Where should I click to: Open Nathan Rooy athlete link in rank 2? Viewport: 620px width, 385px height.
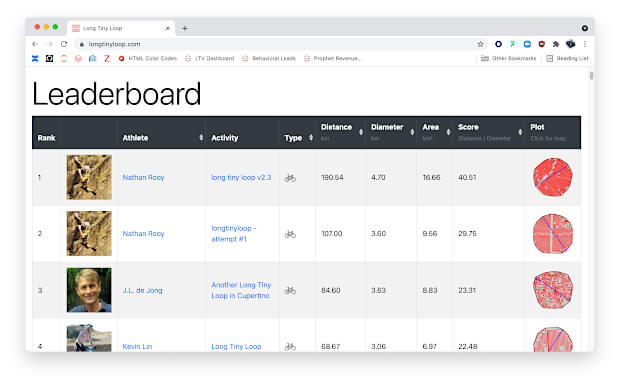[143, 234]
